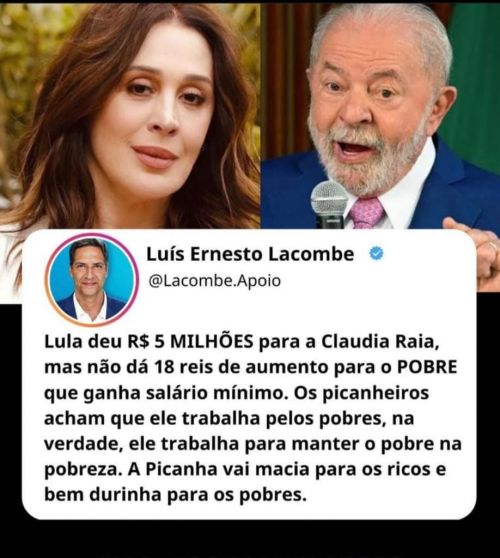Click the name "Claudia Raia" in the post
This screenshot has height=558, width=500.
[379, 342]
